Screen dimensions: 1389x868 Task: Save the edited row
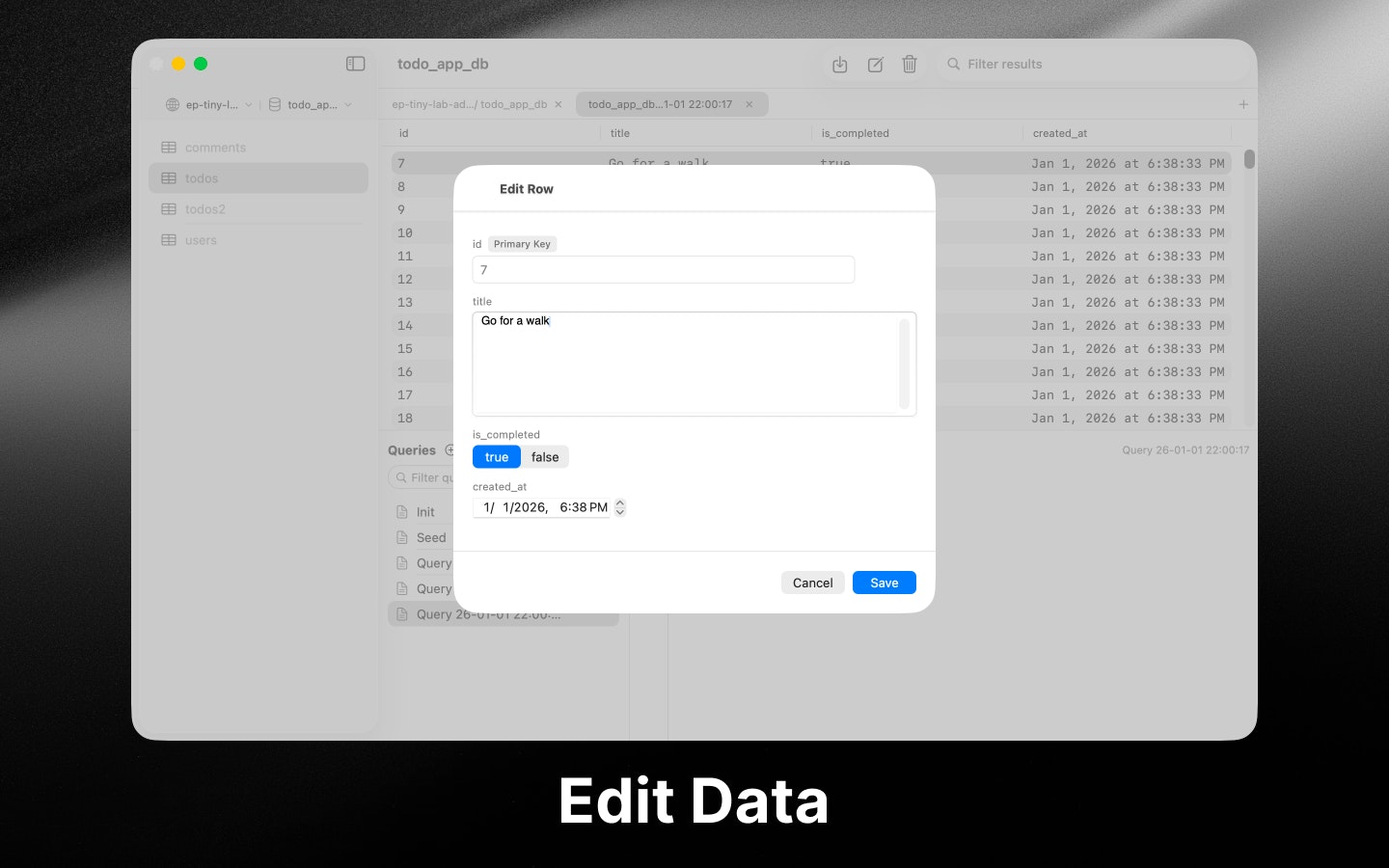[884, 583]
